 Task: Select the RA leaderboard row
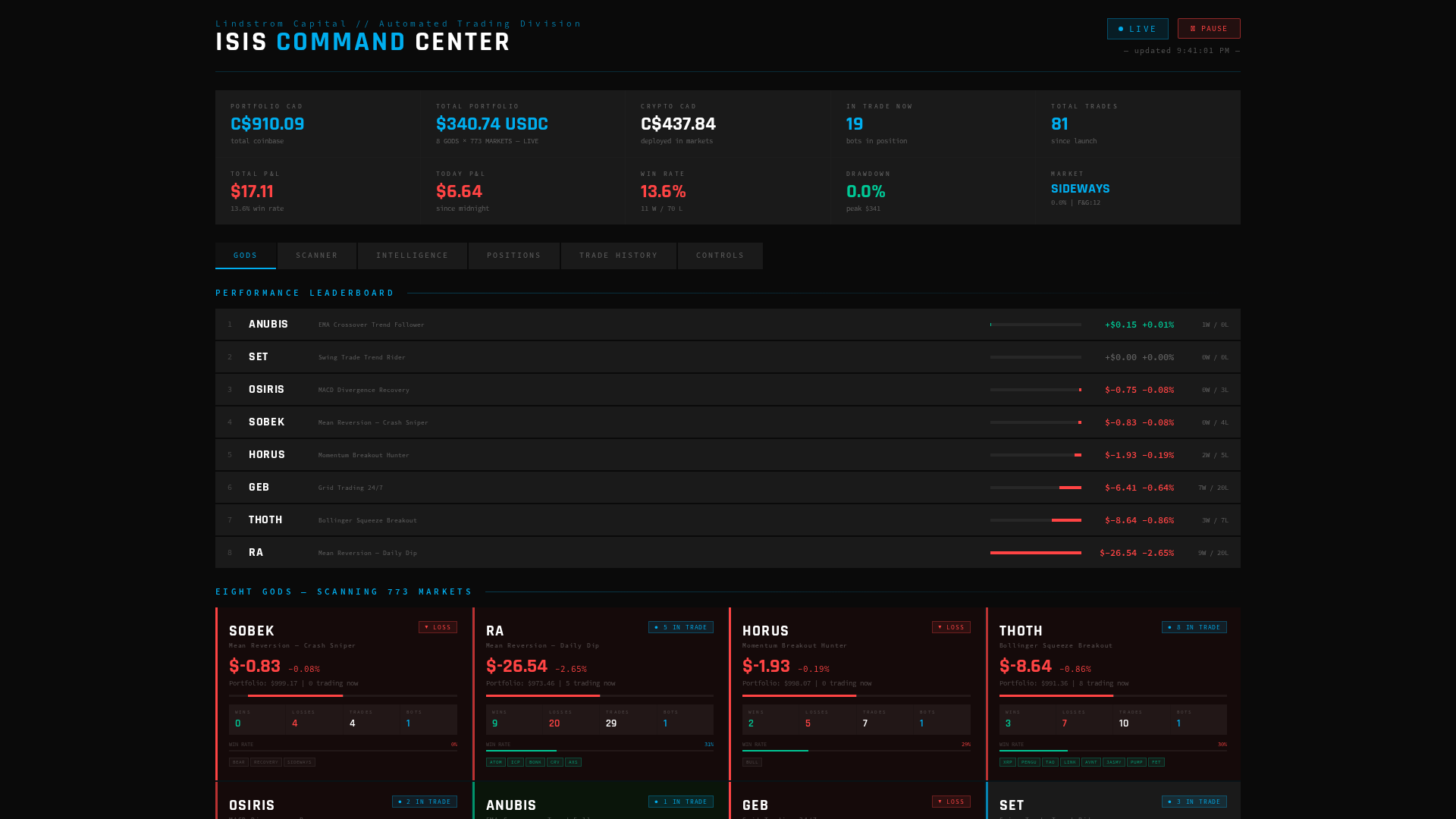click(728, 553)
